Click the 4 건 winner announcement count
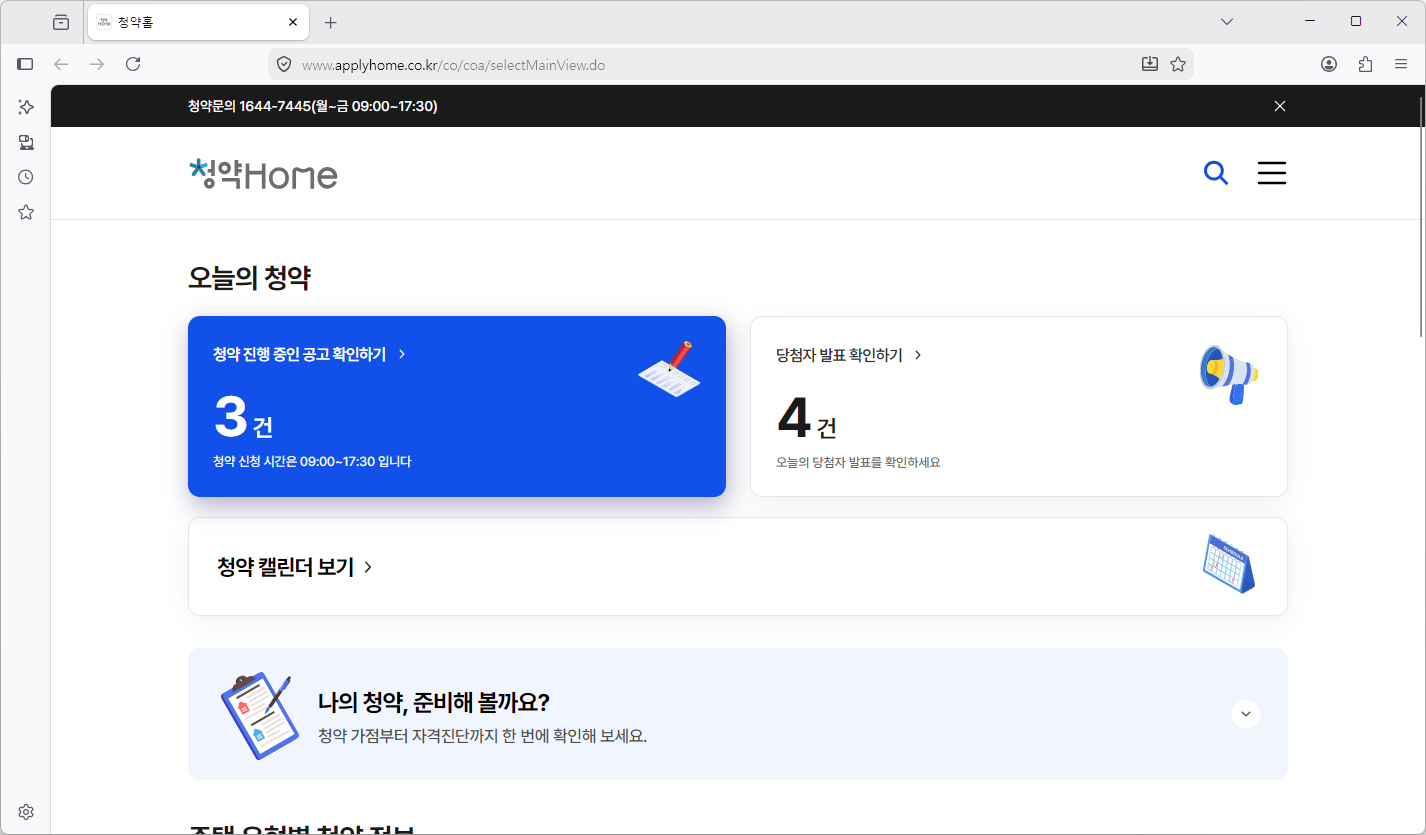 [806, 418]
